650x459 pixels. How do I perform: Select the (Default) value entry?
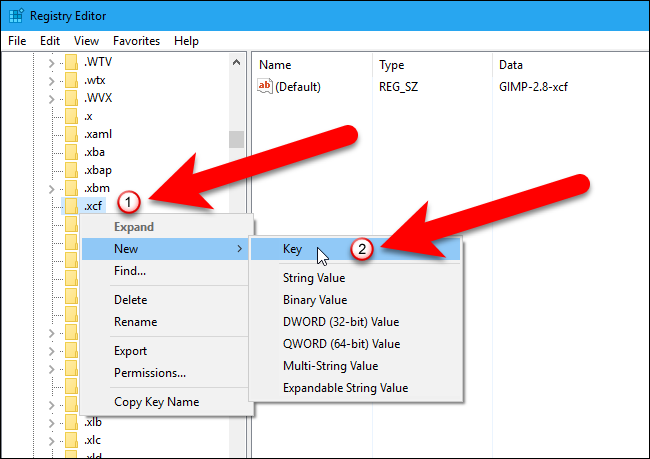pos(298,87)
